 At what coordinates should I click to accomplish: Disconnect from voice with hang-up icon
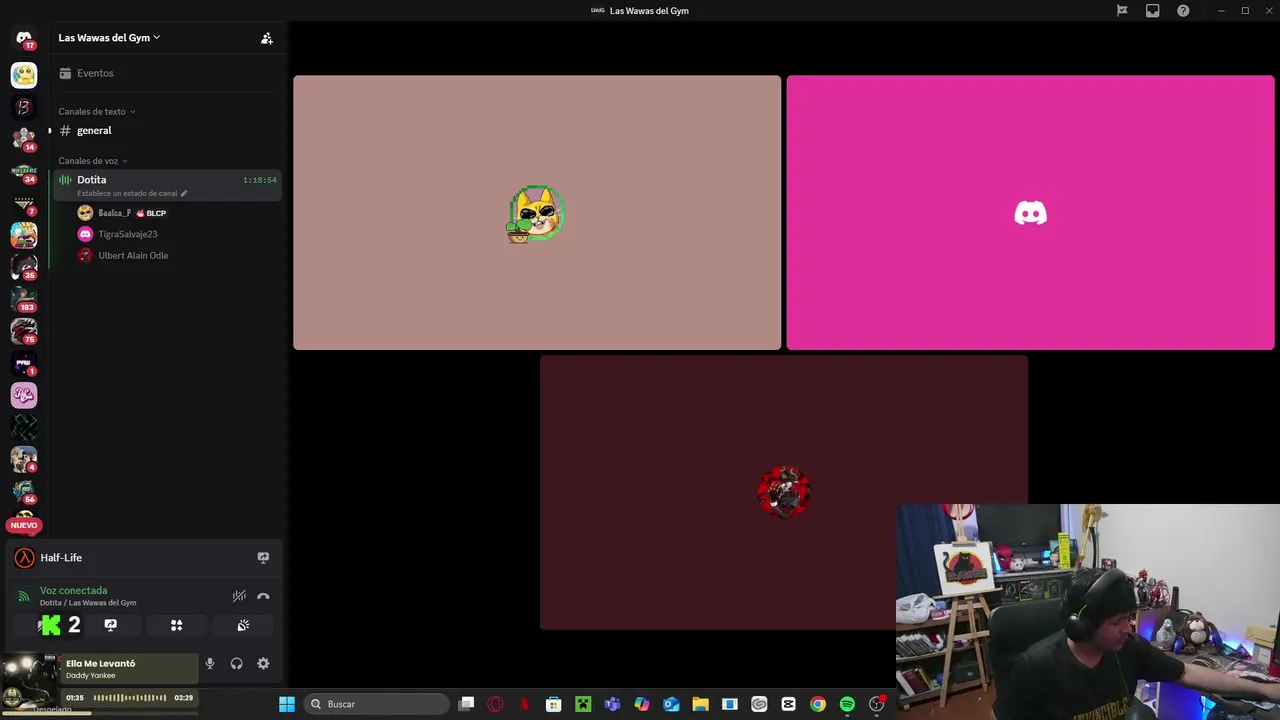click(263, 596)
